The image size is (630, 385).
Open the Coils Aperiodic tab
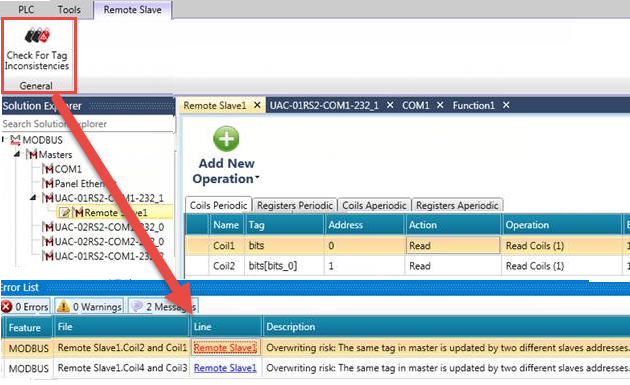pos(374,205)
